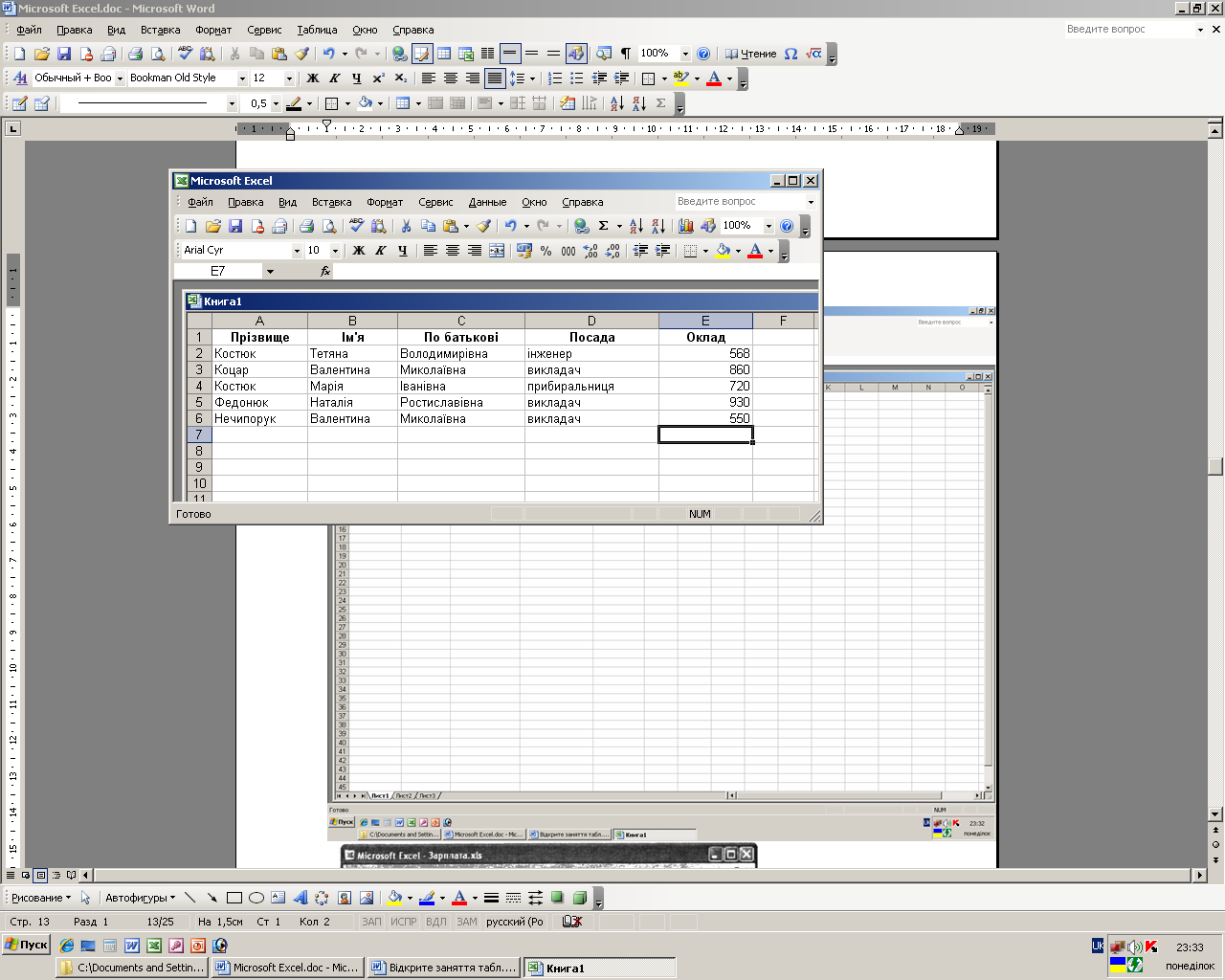Toggle Bold in the Excel formatting toolbar
The image size is (1225, 980).
(359, 251)
